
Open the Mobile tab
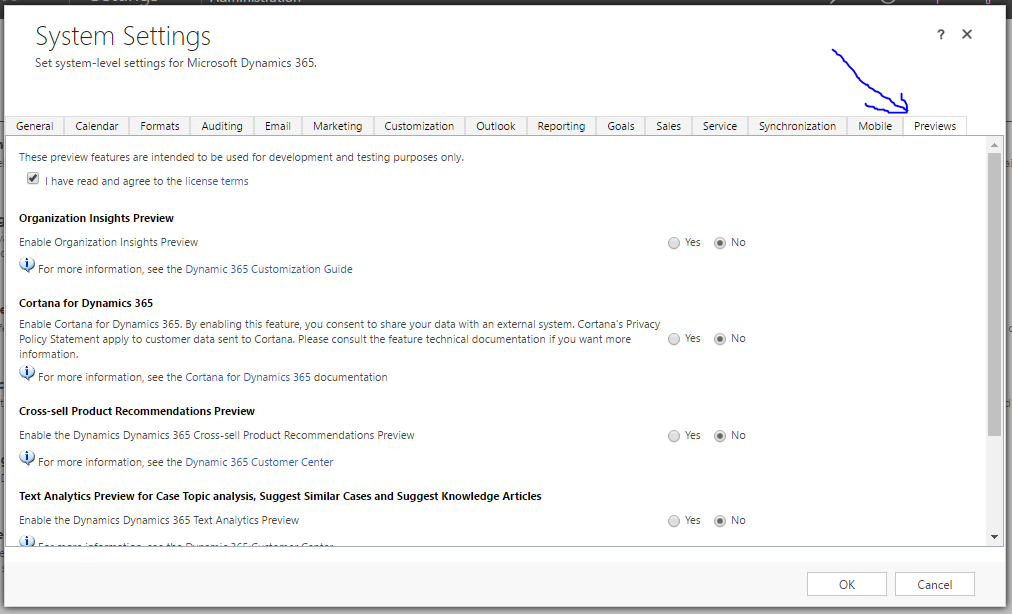click(875, 126)
